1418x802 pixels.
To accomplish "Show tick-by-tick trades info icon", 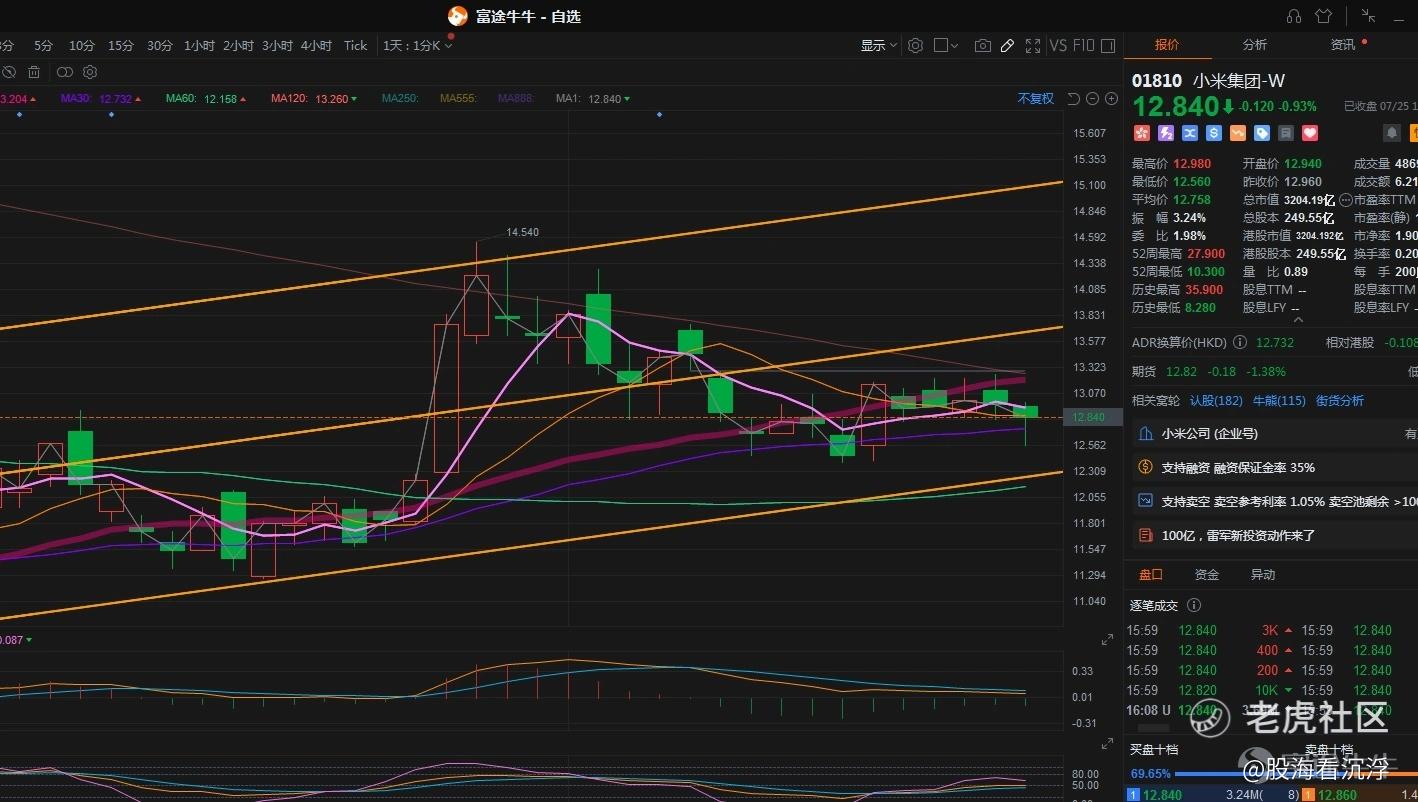I will pos(1193,605).
